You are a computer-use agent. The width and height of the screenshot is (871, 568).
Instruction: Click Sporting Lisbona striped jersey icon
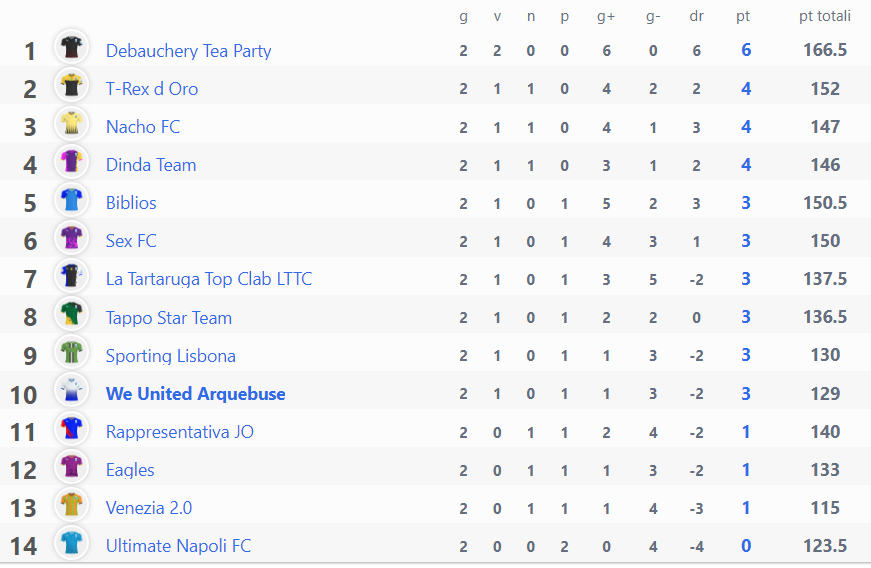[x=71, y=352]
